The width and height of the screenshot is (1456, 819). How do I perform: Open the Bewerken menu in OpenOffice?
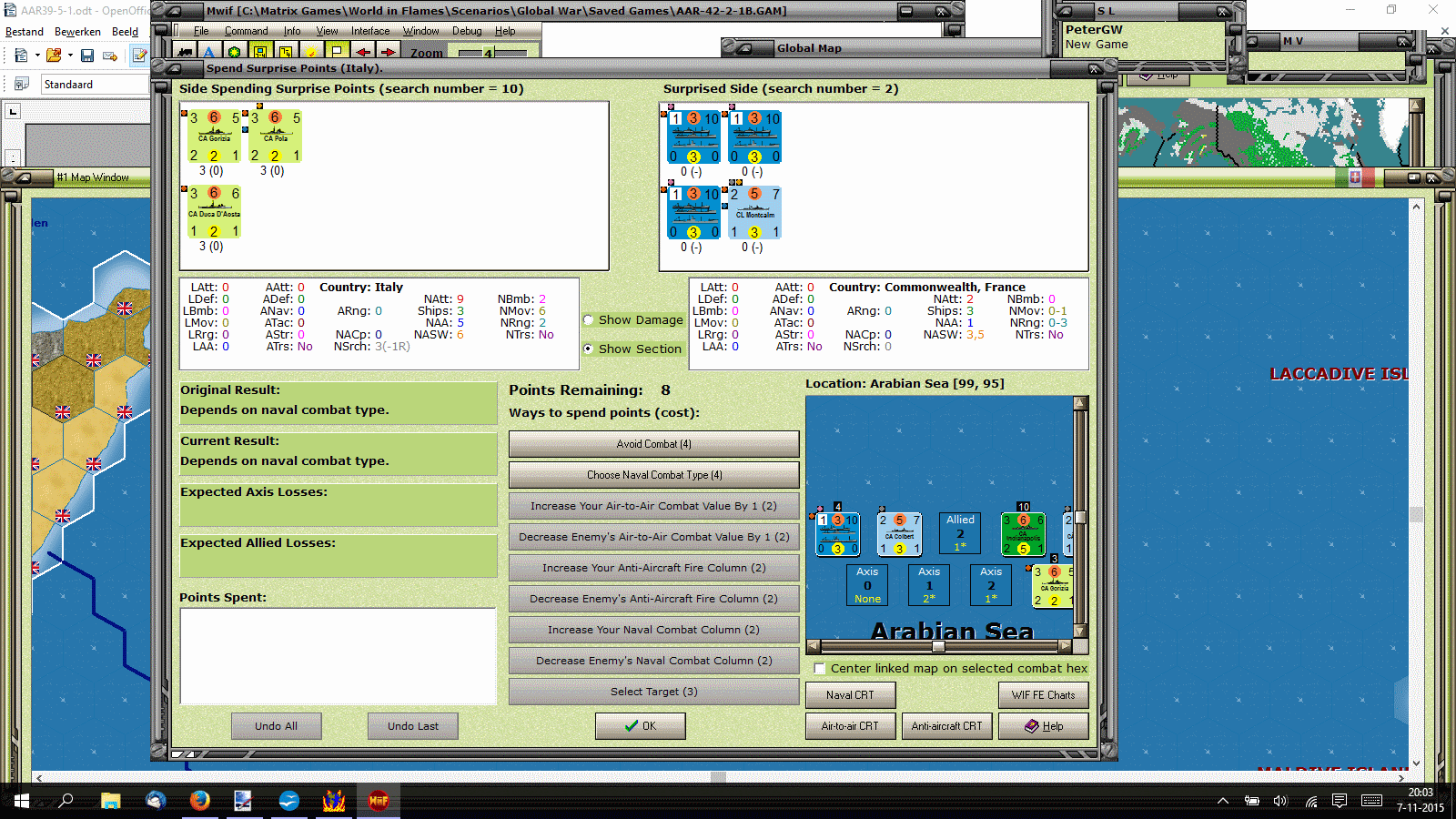[x=77, y=32]
